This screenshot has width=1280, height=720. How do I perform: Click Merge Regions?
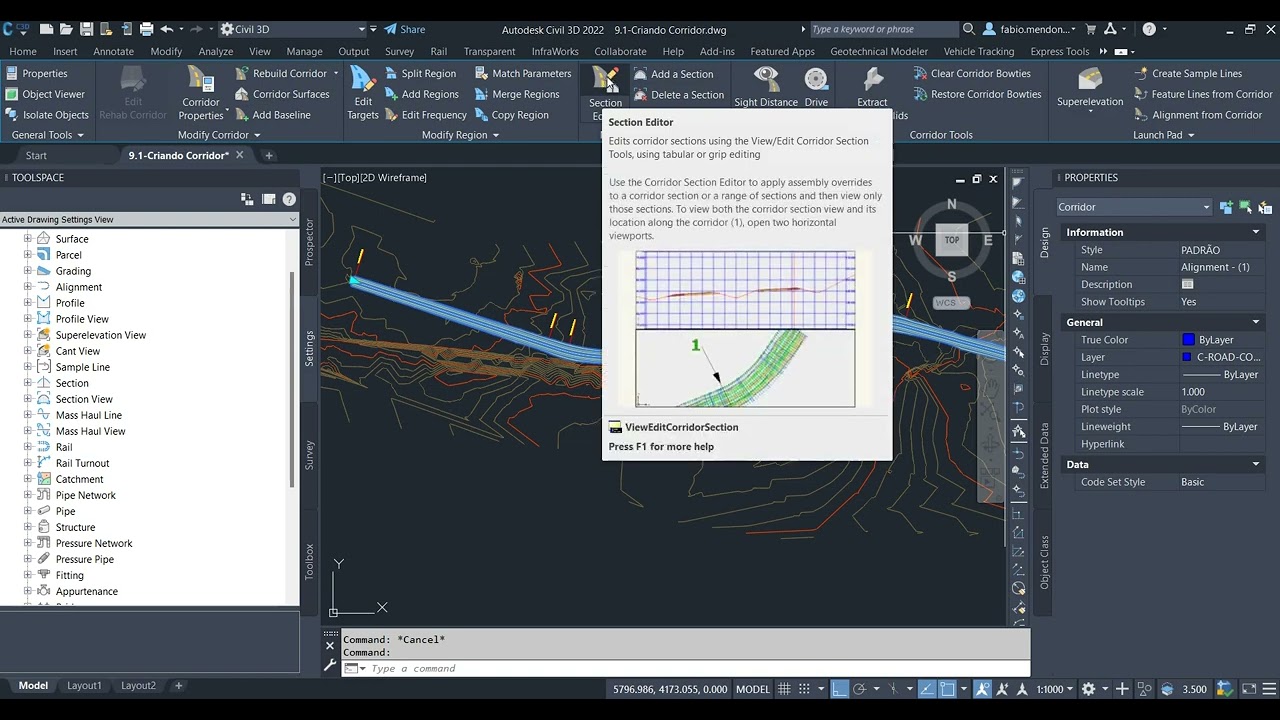516,94
